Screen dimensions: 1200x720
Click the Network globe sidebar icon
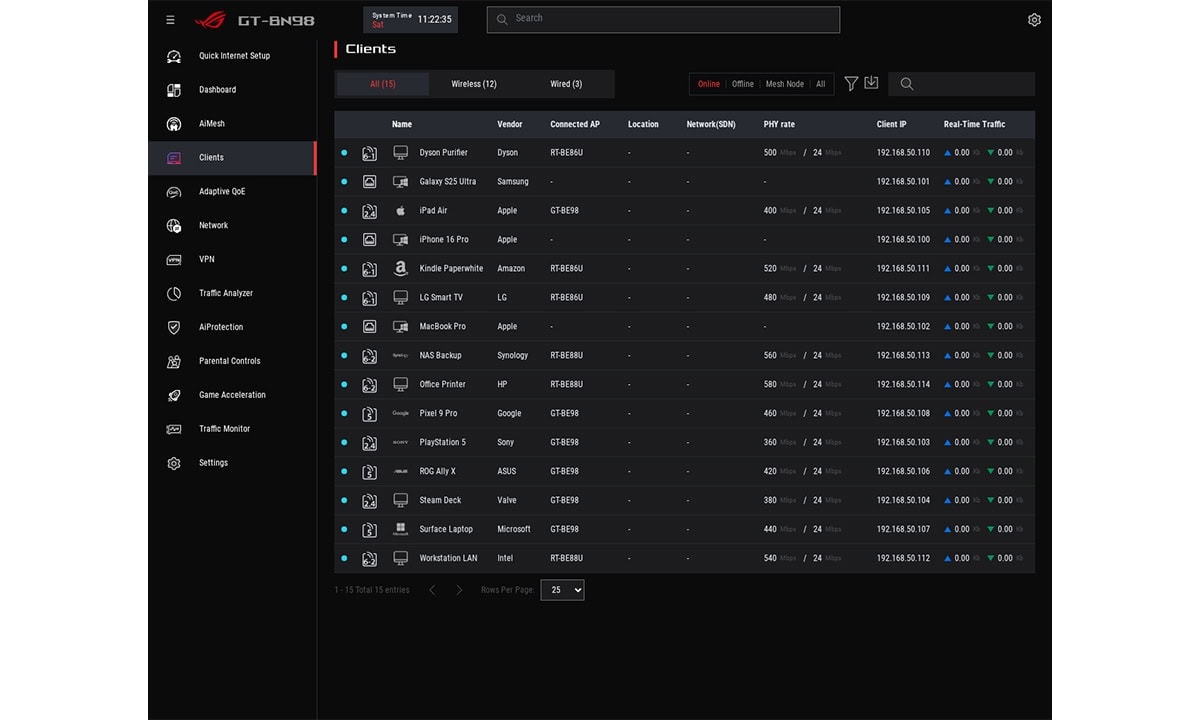click(x=174, y=226)
